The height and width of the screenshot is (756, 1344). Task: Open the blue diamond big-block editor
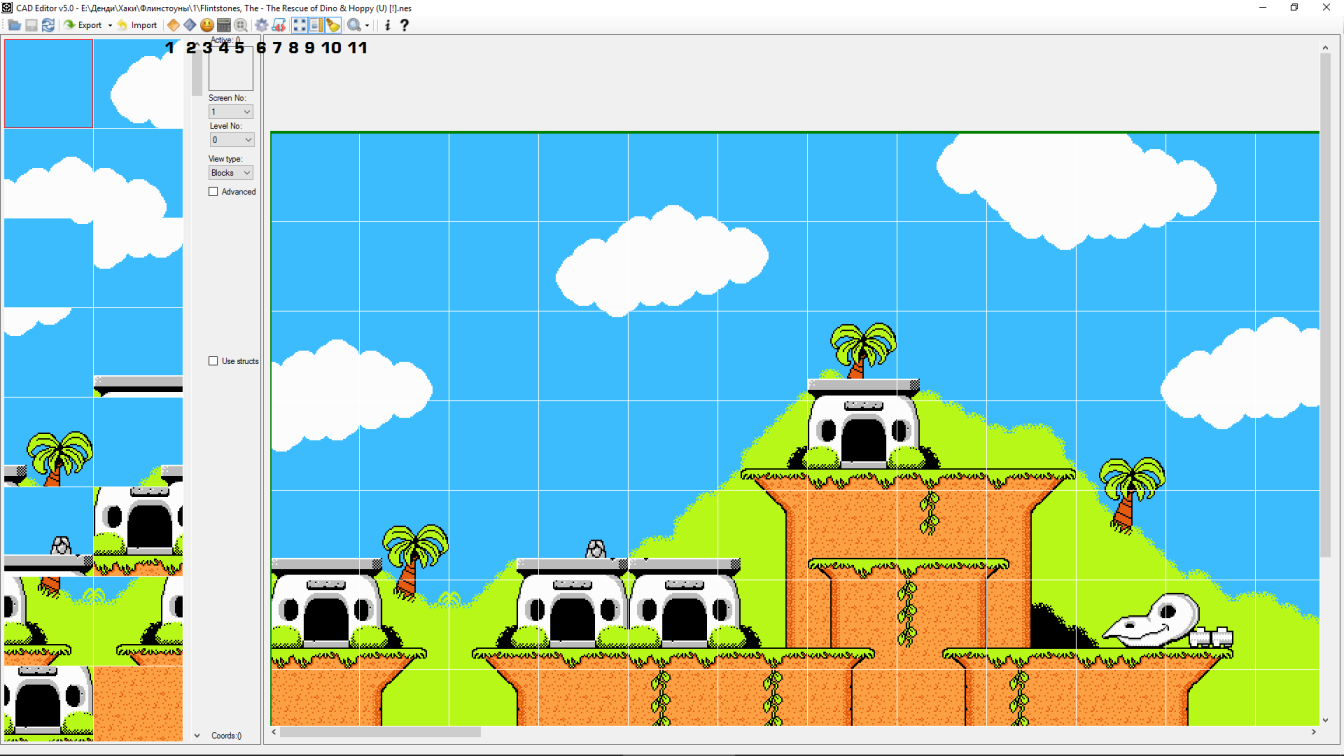coord(189,25)
